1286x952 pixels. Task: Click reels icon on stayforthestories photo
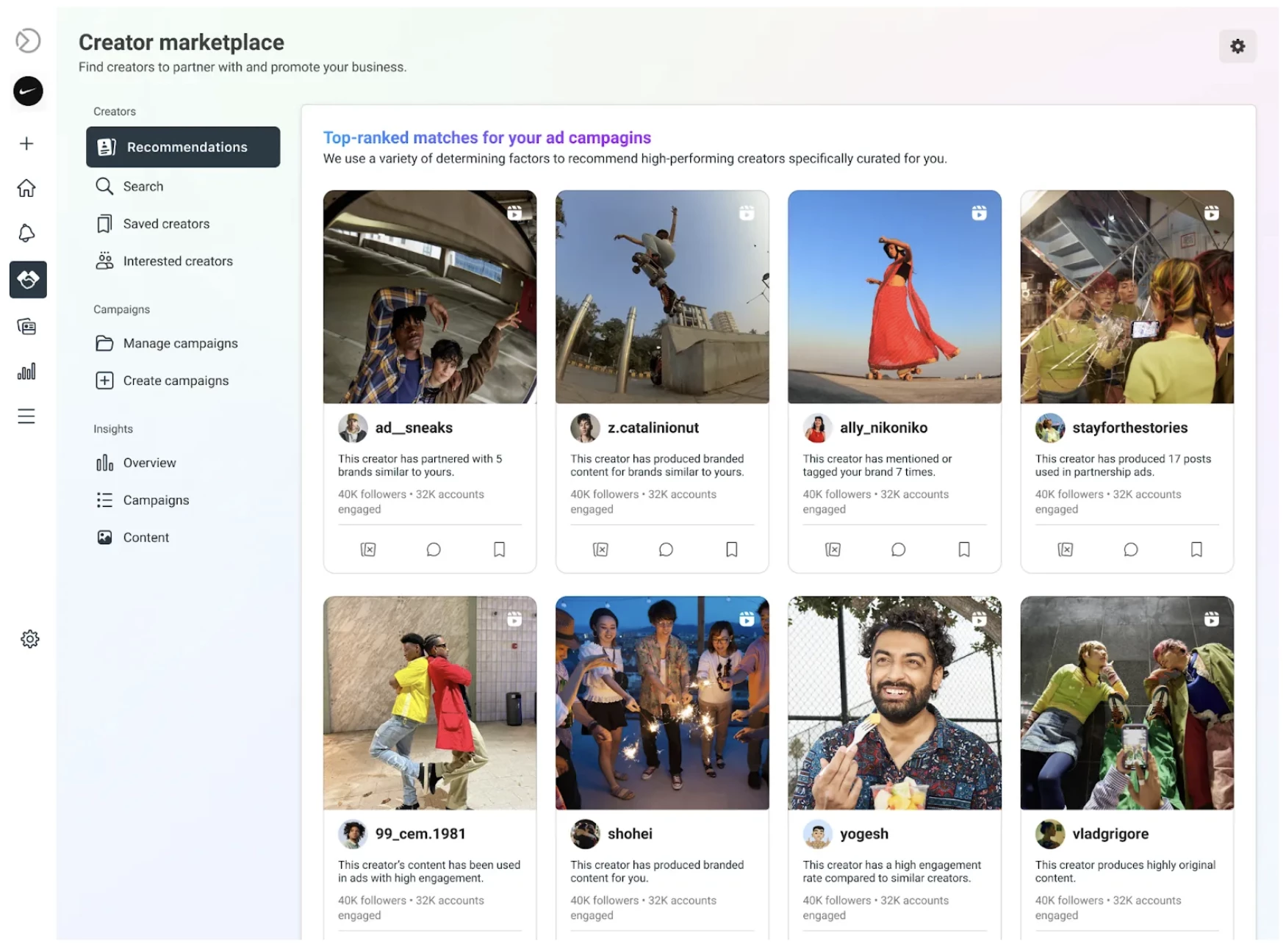(1211, 213)
